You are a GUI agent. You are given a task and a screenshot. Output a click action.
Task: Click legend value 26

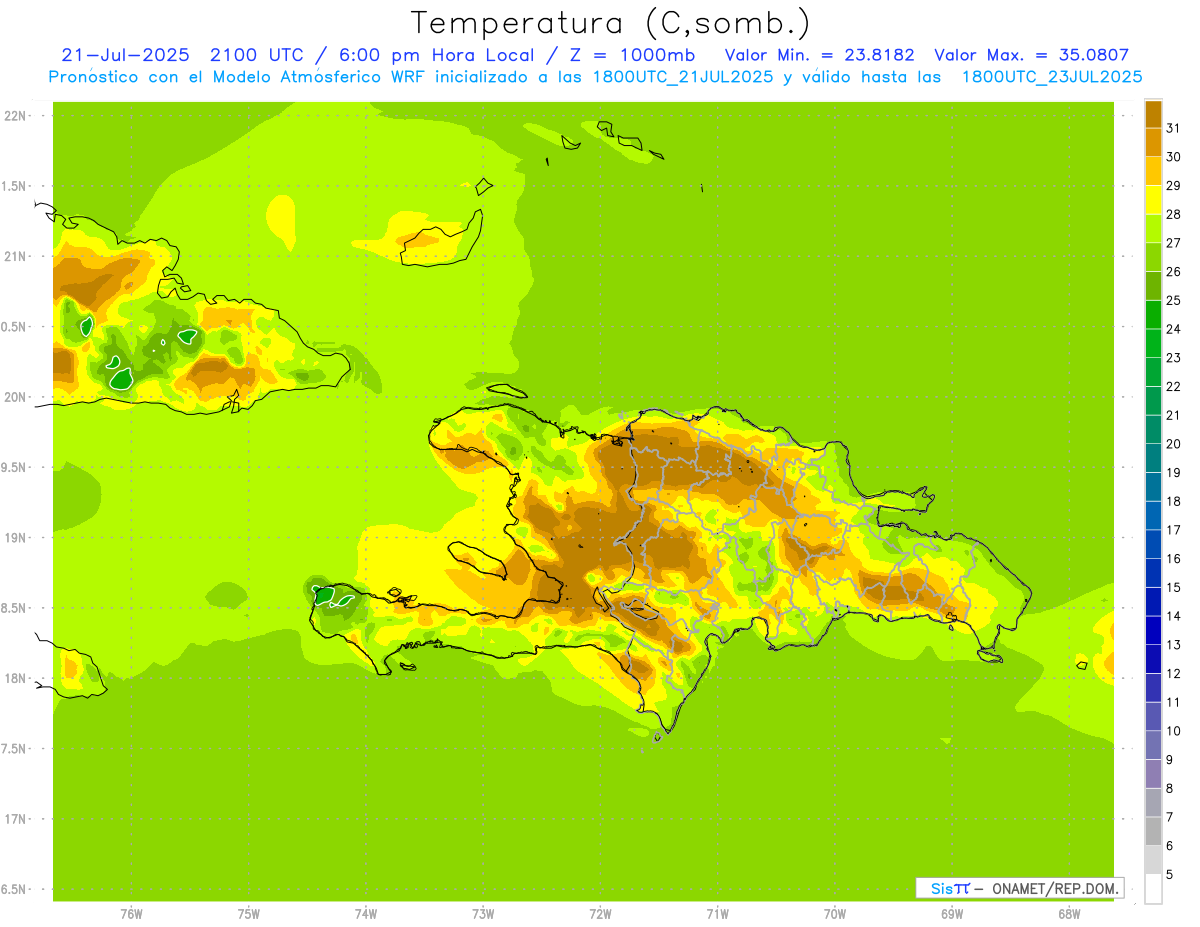coord(1173,272)
